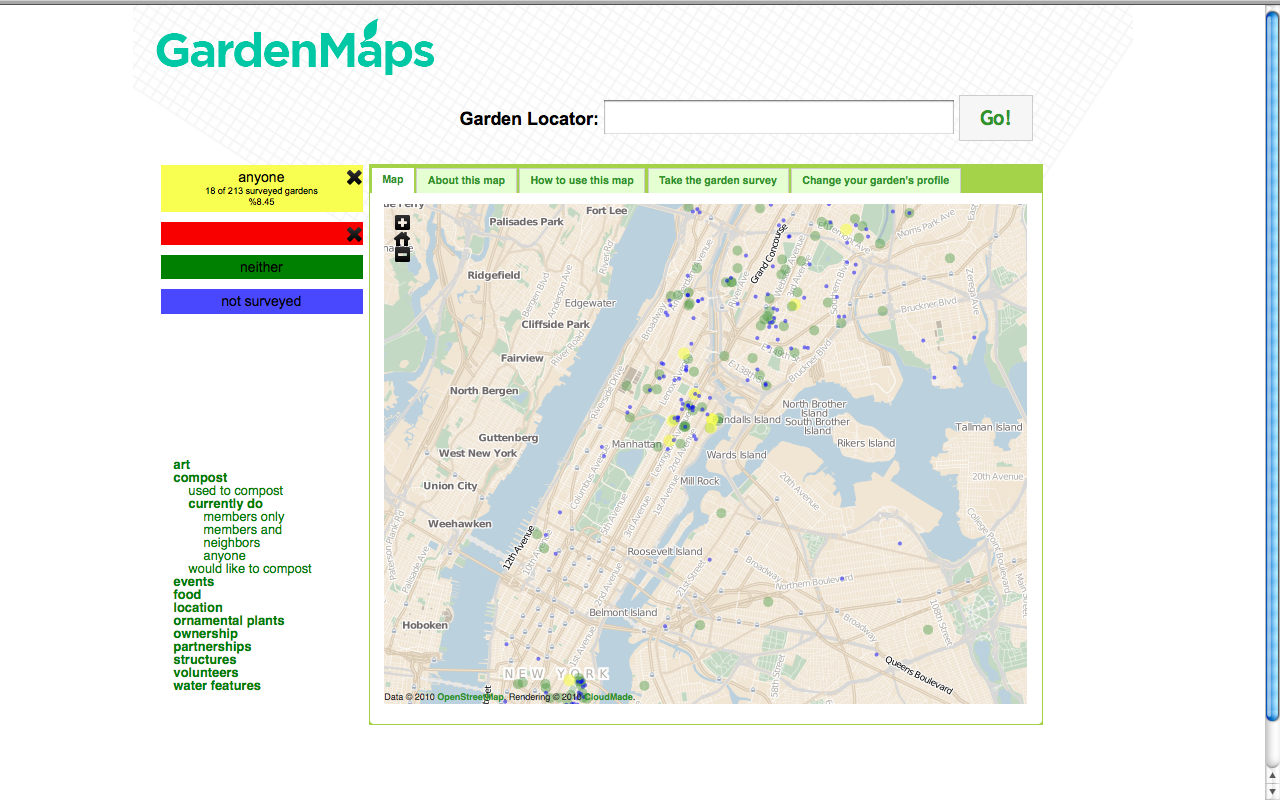This screenshot has height=800, width=1280.
Task: Toggle the blue 'not surveyed' legend bar
Action: (261, 301)
